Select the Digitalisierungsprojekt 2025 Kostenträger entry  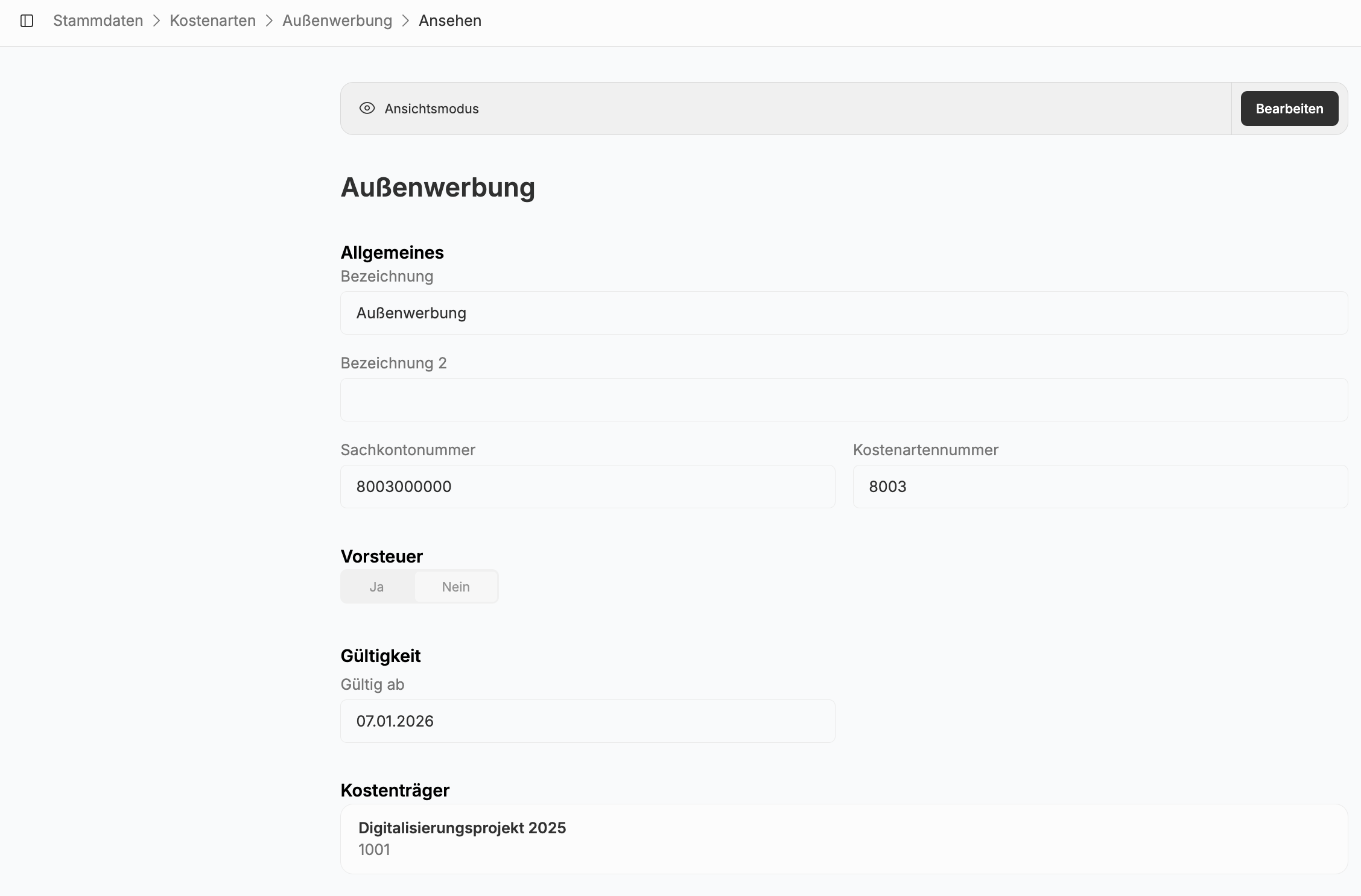point(844,838)
